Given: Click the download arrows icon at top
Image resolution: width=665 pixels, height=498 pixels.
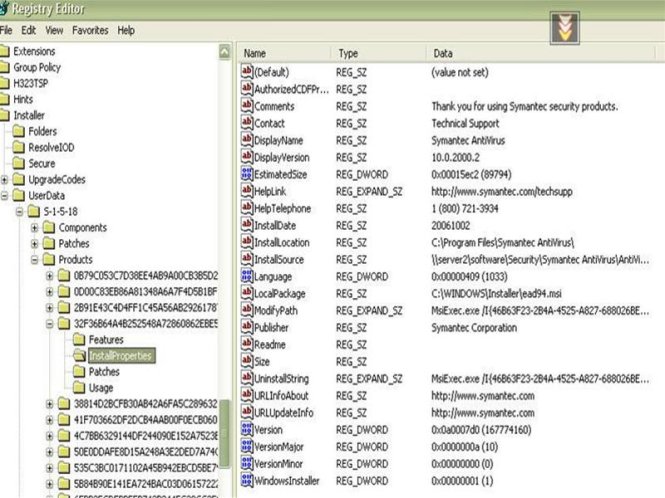Looking at the screenshot, I should (x=564, y=28).
